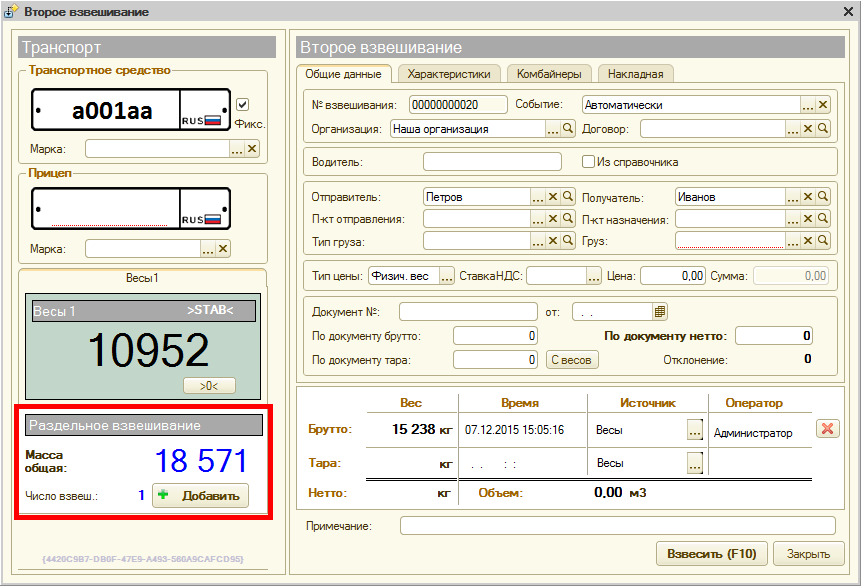Open СтавкаНДС selection button
This screenshot has width=861, height=586.
(x=594, y=275)
